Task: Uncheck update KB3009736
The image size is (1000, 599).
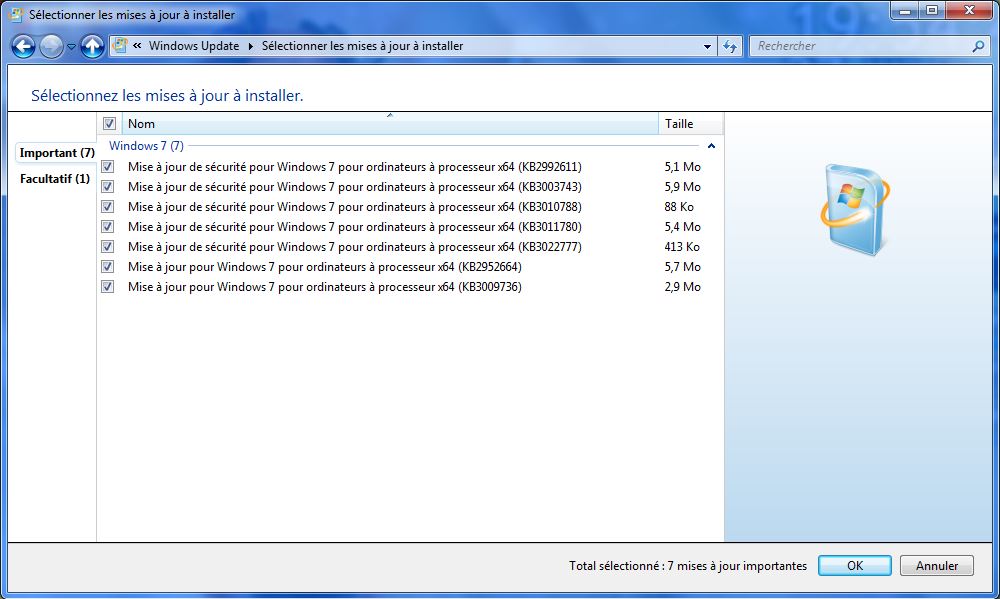Action: 108,287
